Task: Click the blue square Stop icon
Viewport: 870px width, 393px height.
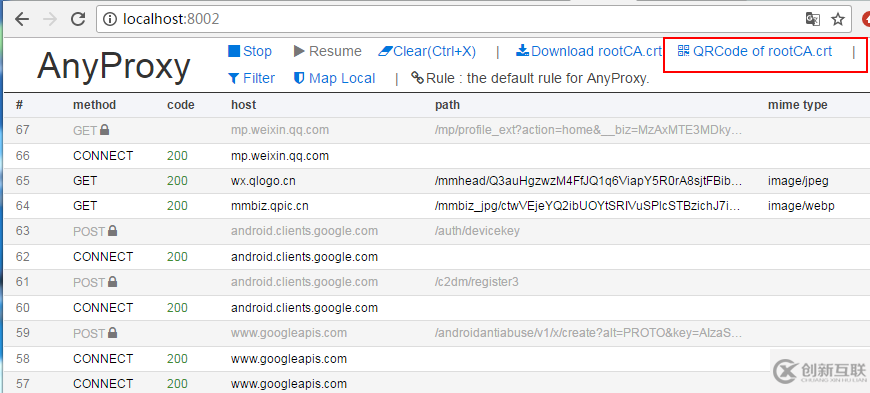Action: coord(234,51)
